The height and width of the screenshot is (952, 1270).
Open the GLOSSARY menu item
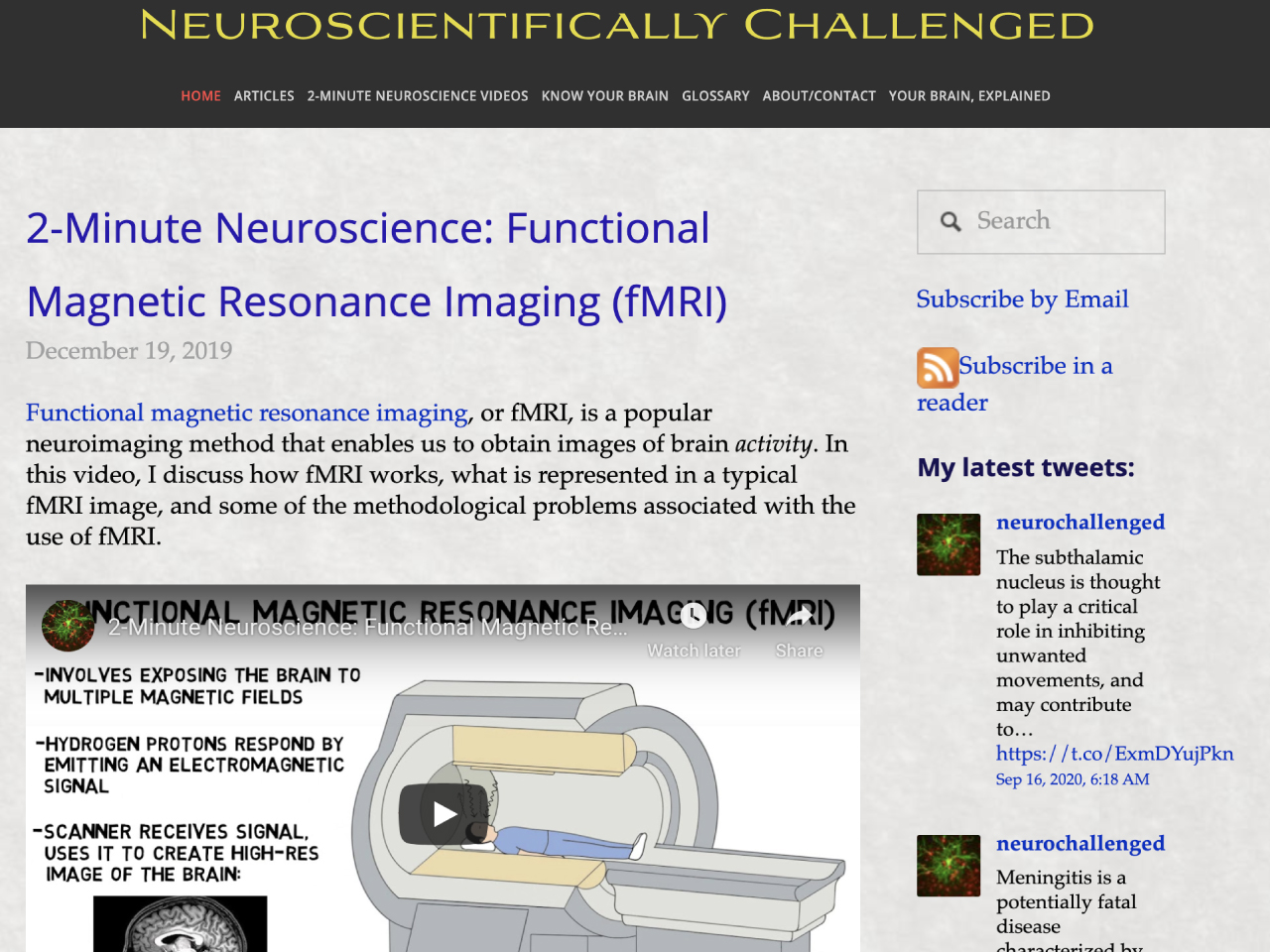pos(715,96)
